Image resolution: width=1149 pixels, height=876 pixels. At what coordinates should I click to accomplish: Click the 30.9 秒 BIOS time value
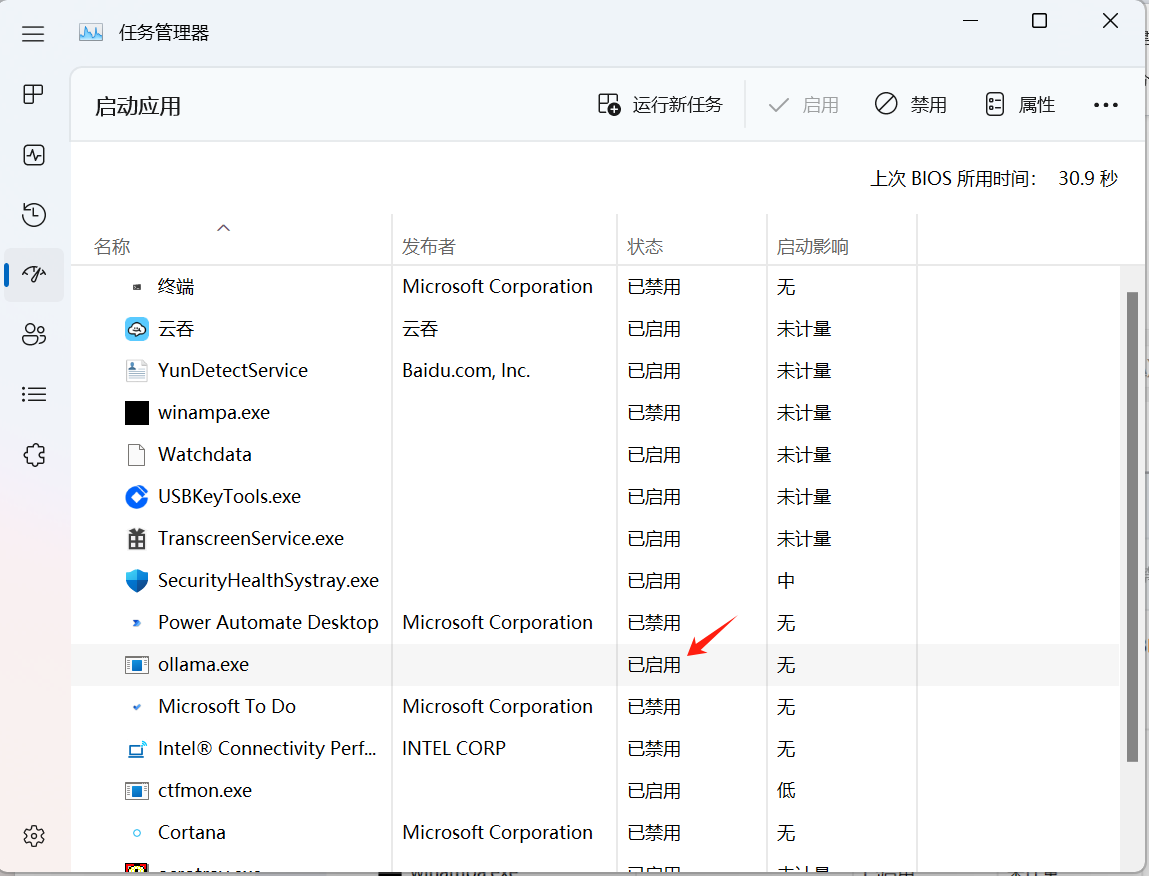coord(1088,179)
